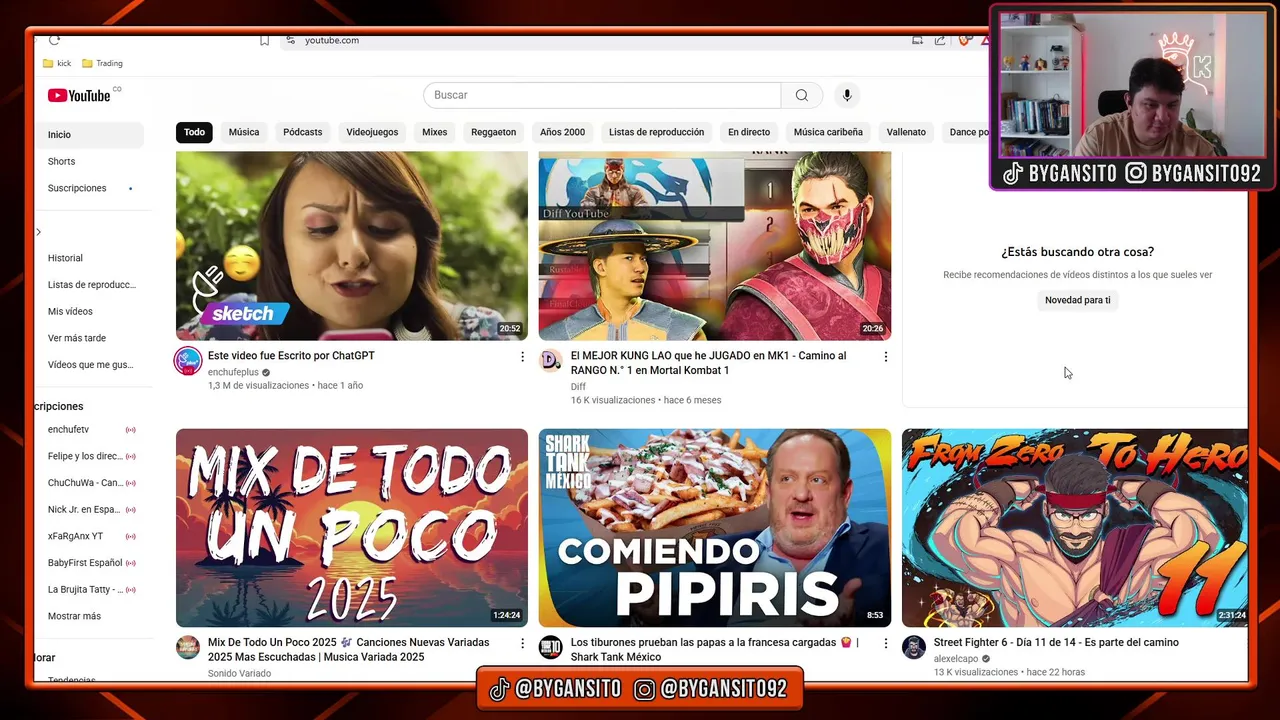Open Vídeos que me gustan
This screenshot has height=720, width=1280.
point(91,365)
